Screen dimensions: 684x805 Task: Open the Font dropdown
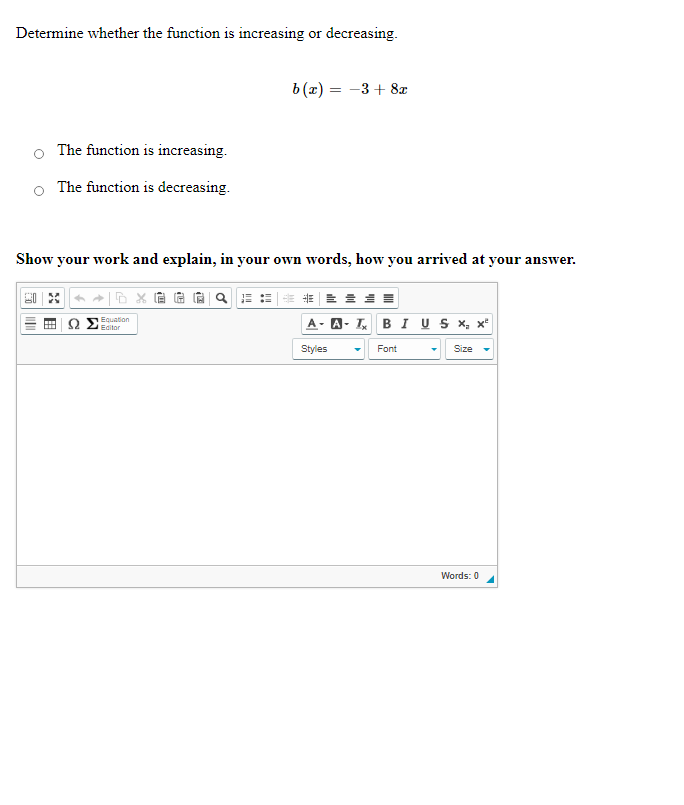pyautogui.click(x=405, y=349)
